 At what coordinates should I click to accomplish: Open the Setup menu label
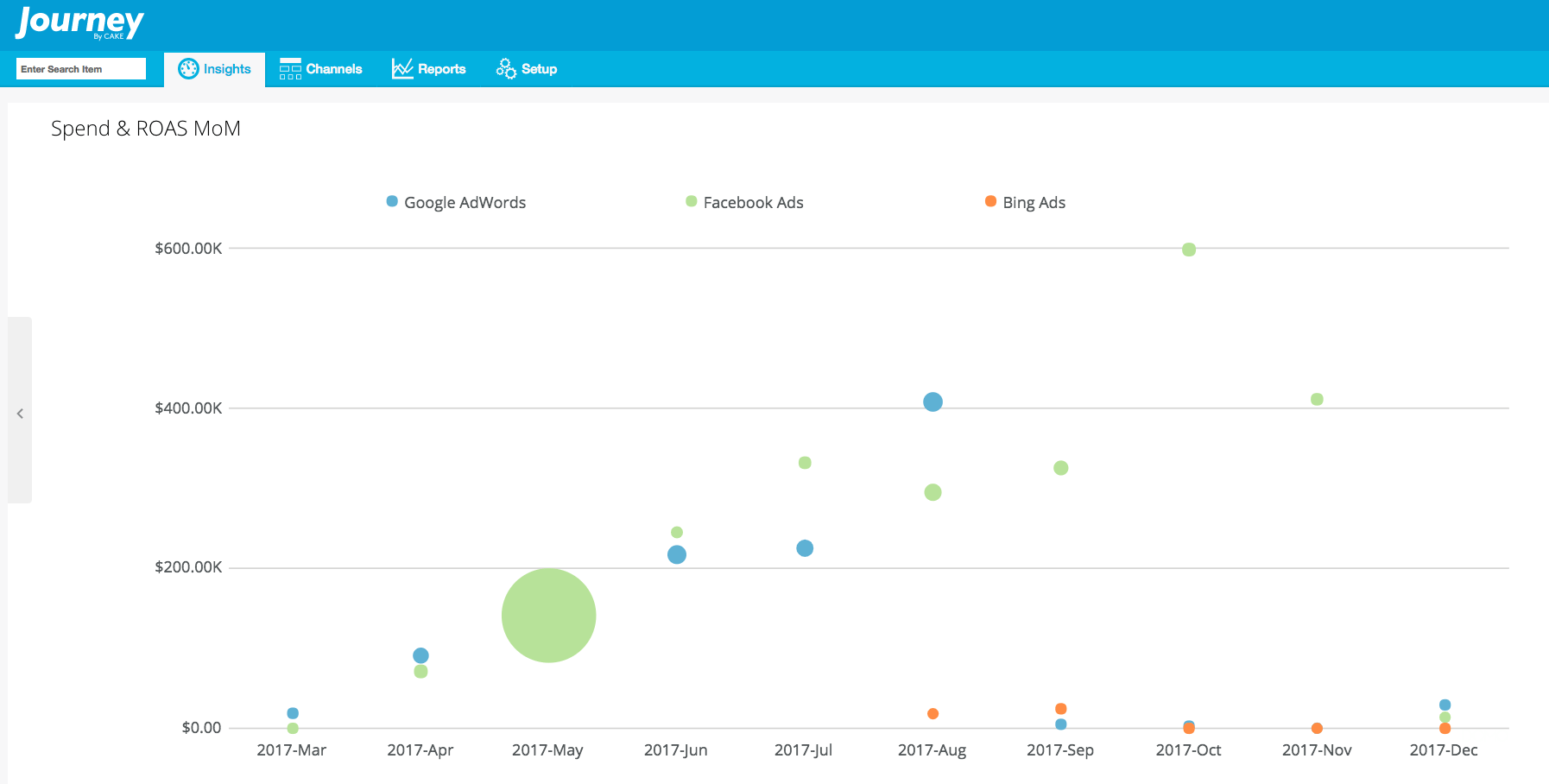539,69
